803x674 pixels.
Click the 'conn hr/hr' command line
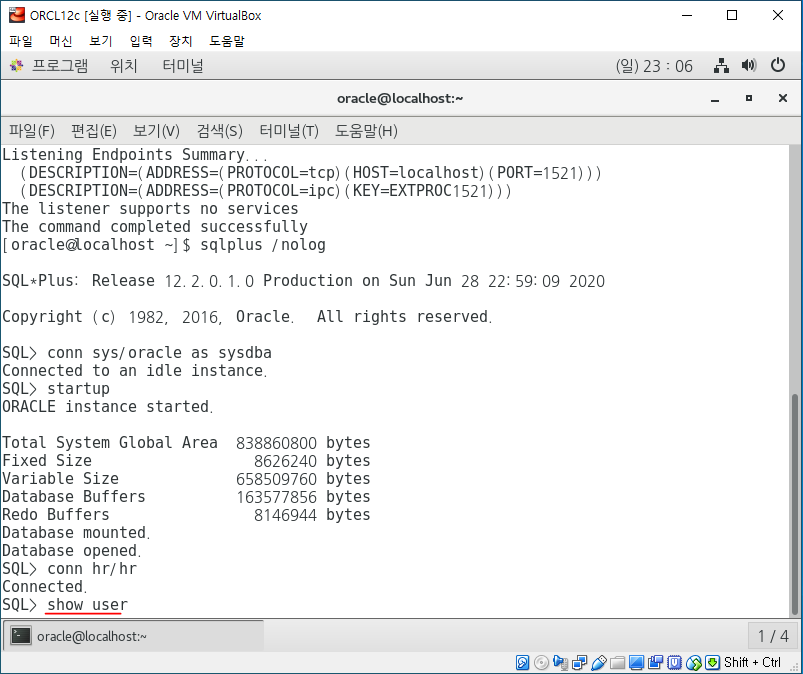click(x=70, y=568)
